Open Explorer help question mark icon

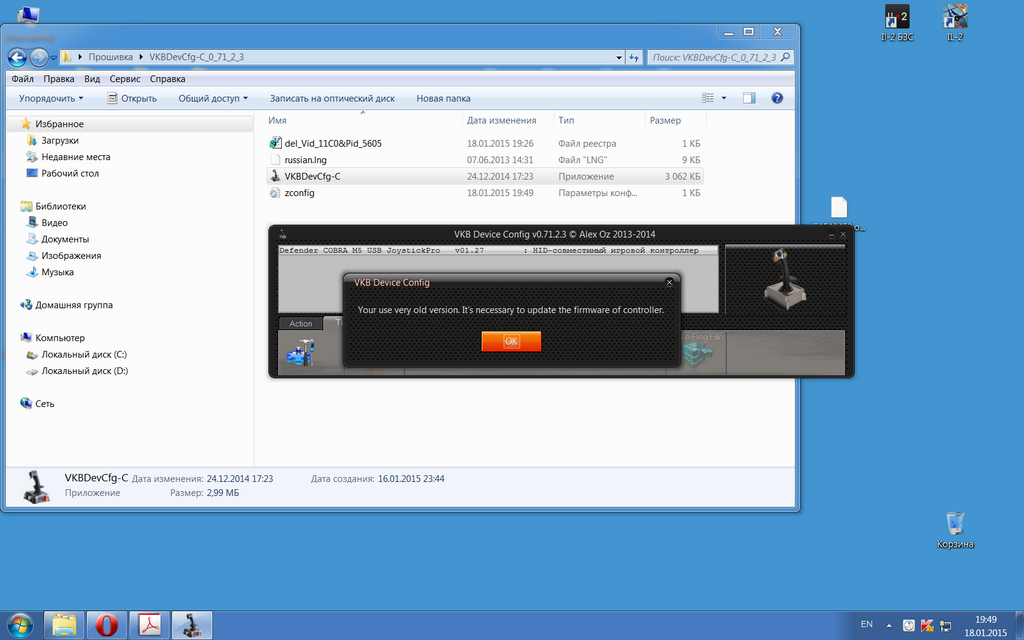777,98
